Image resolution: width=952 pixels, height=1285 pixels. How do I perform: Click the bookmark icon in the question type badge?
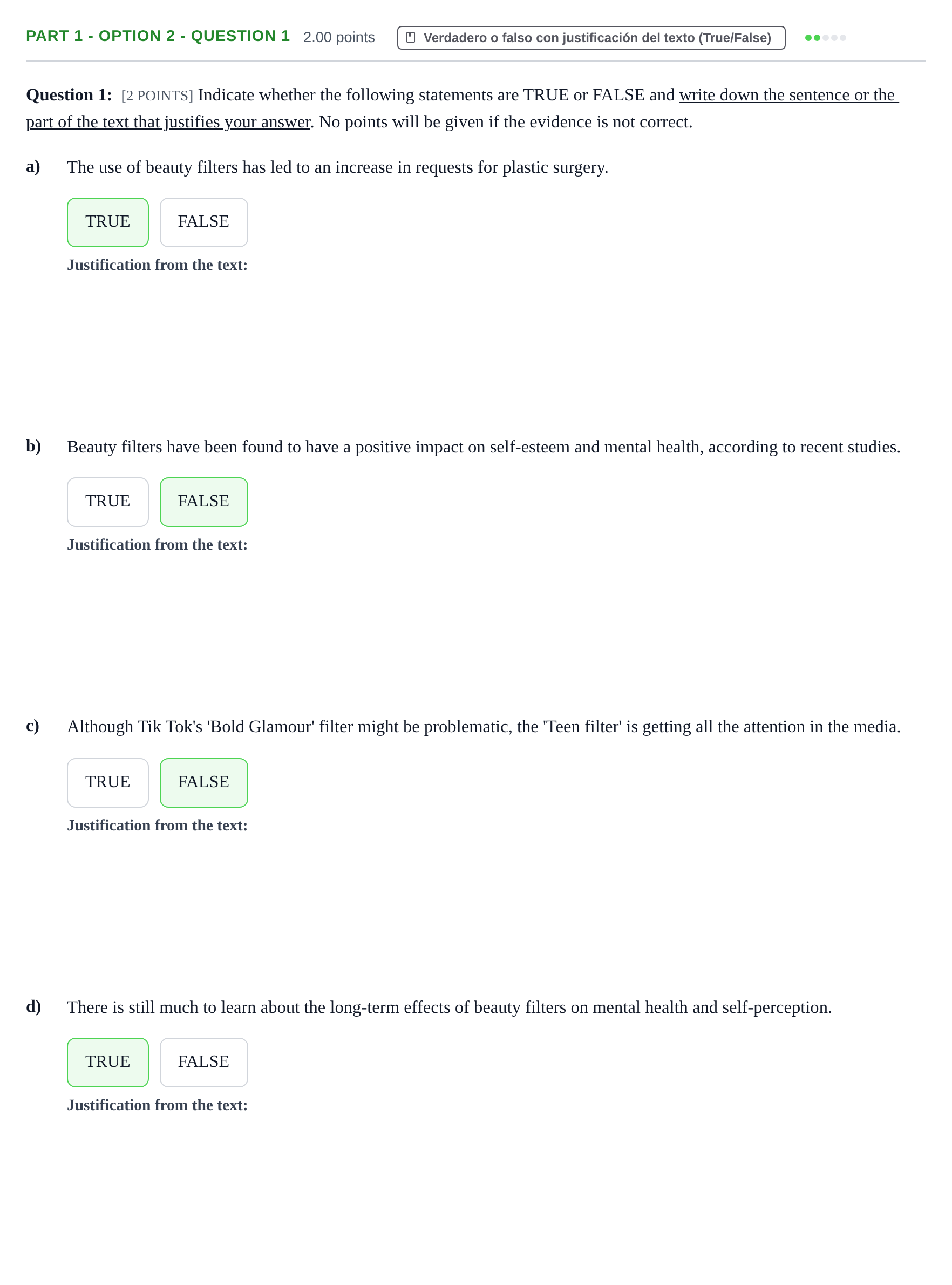coord(410,37)
